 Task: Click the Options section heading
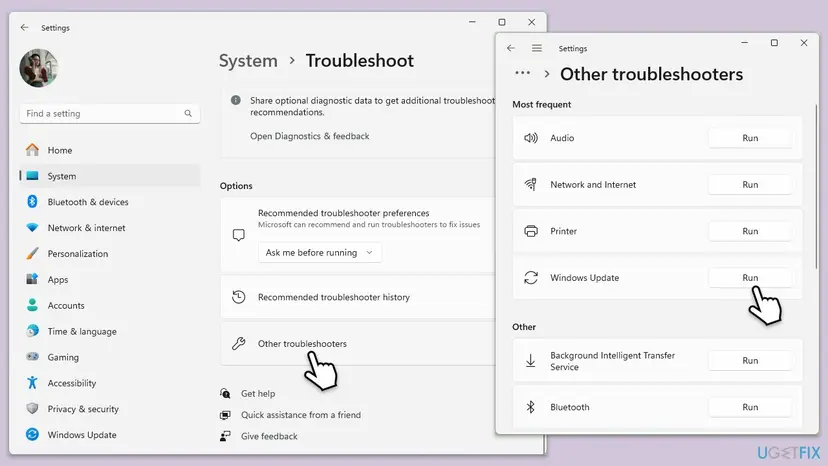tap(236, 186)
